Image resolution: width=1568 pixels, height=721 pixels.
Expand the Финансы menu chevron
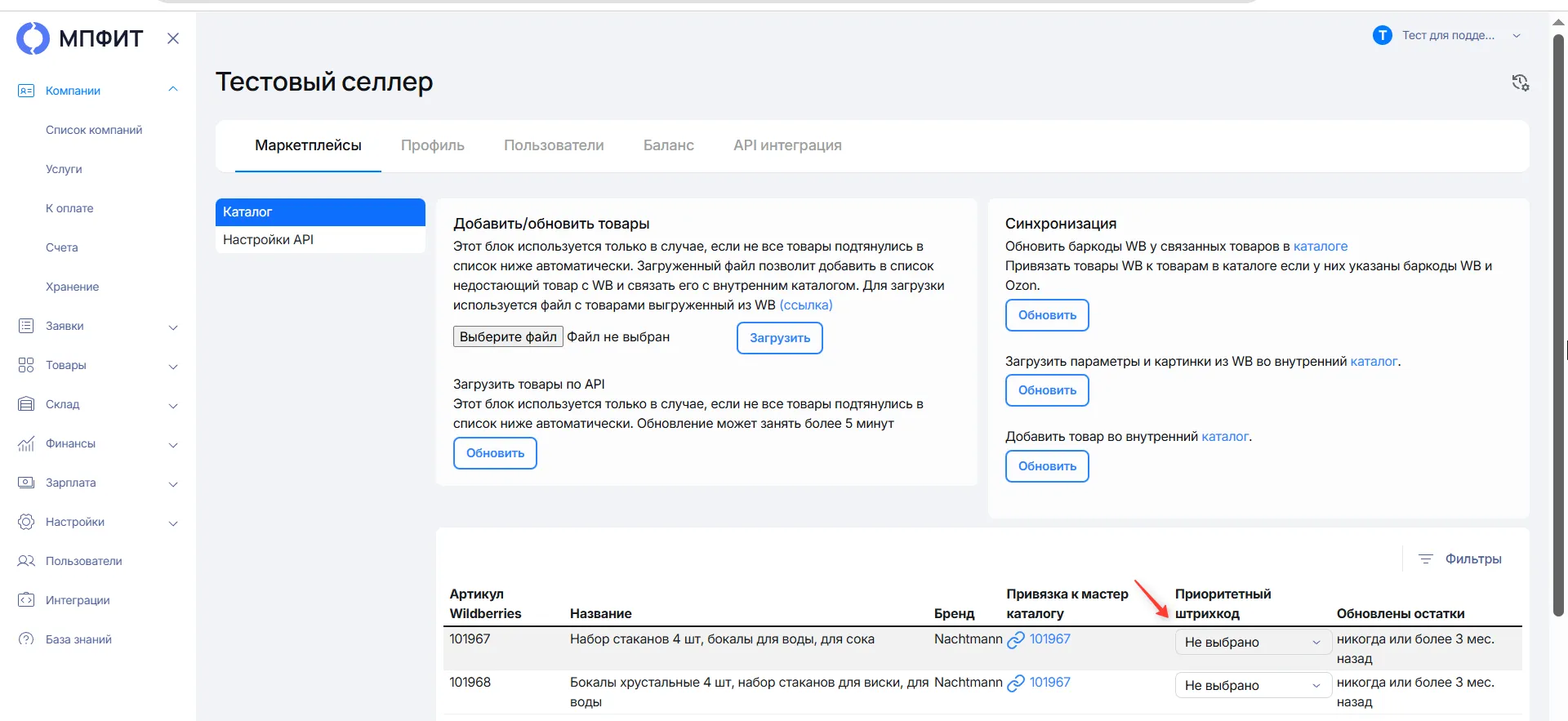[x=173, y=444]
